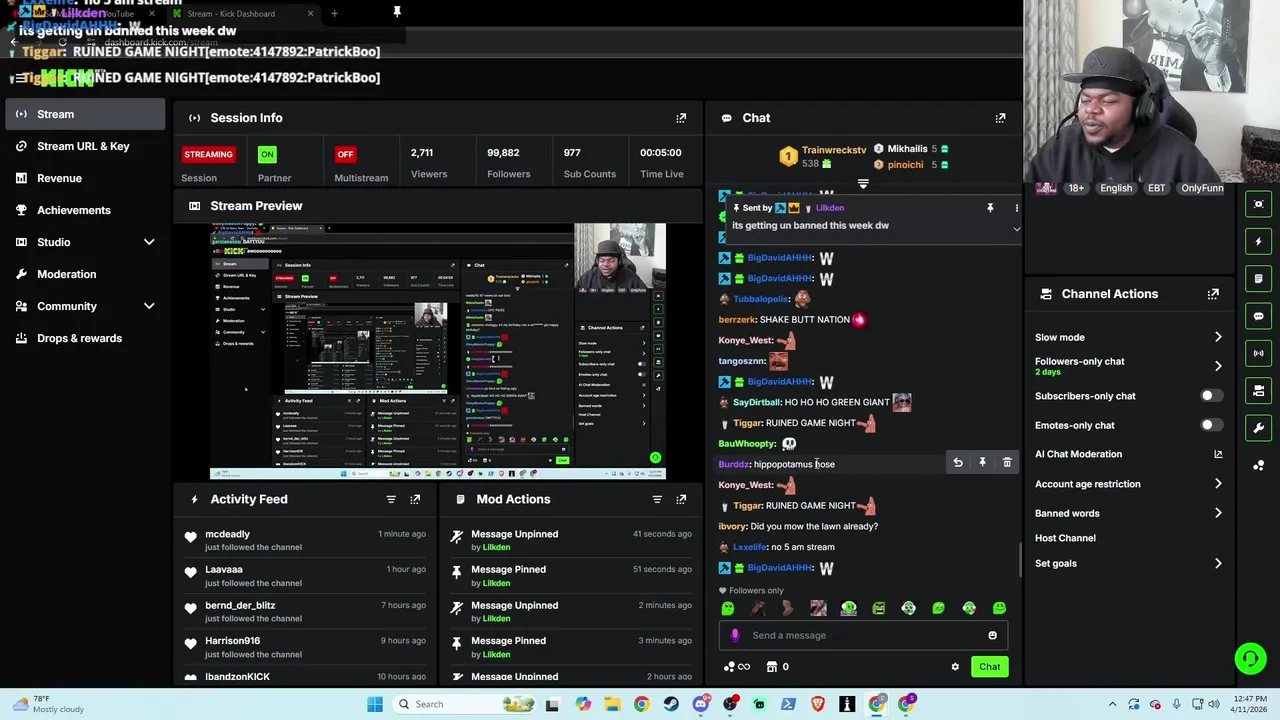This screenshot has height=720, width=1280.
Task: Open channel points infinity icon
Action: tap(736, 667)
